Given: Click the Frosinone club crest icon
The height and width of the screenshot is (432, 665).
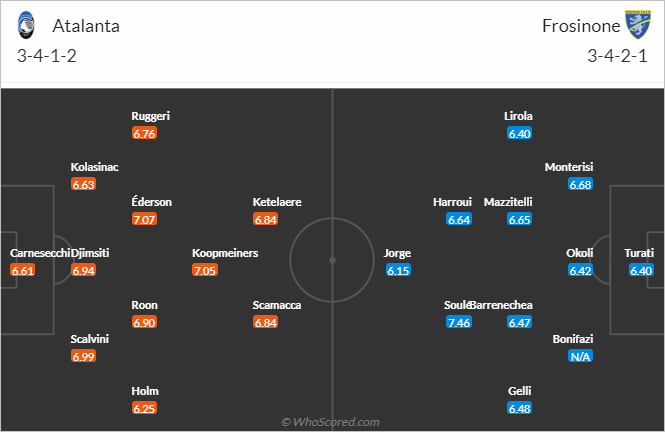Looking at the screenshot, I should click(635, 26).
